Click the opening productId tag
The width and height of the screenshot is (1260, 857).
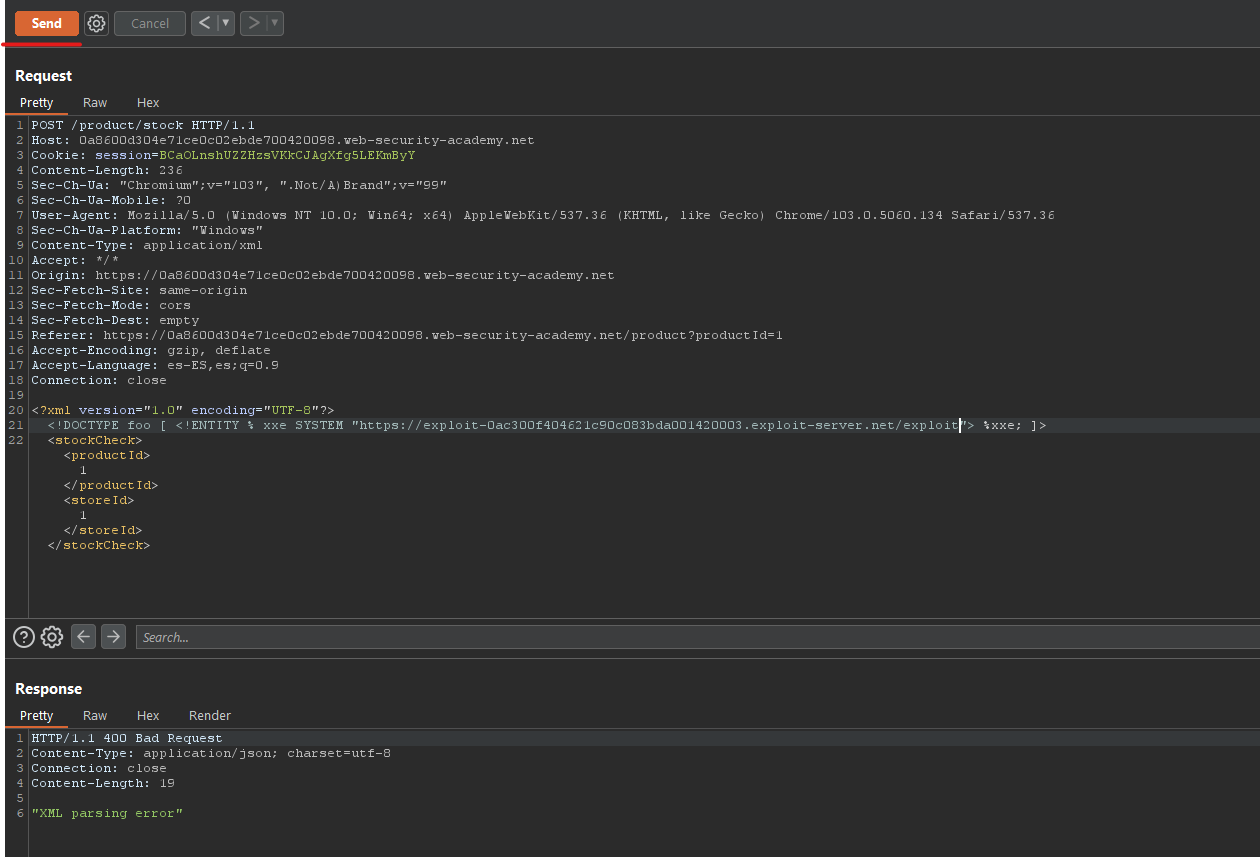[107, 455]
